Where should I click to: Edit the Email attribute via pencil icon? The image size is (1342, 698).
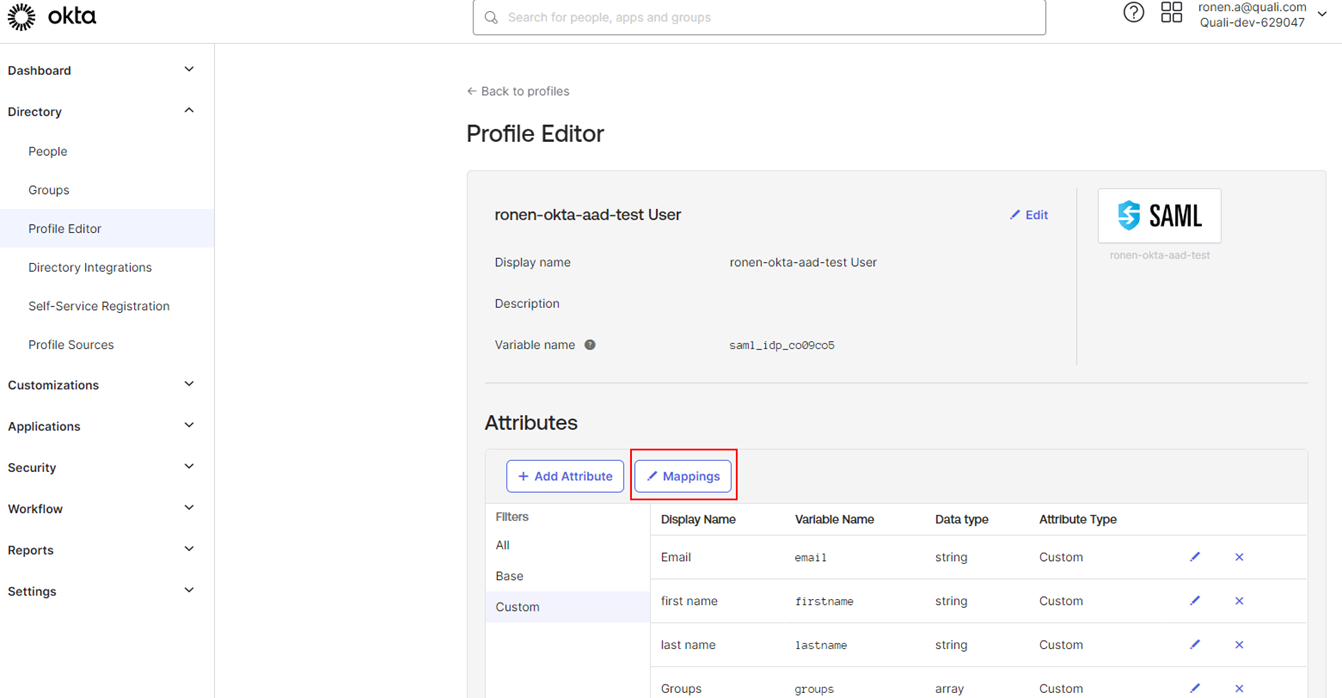(1195, 557)
